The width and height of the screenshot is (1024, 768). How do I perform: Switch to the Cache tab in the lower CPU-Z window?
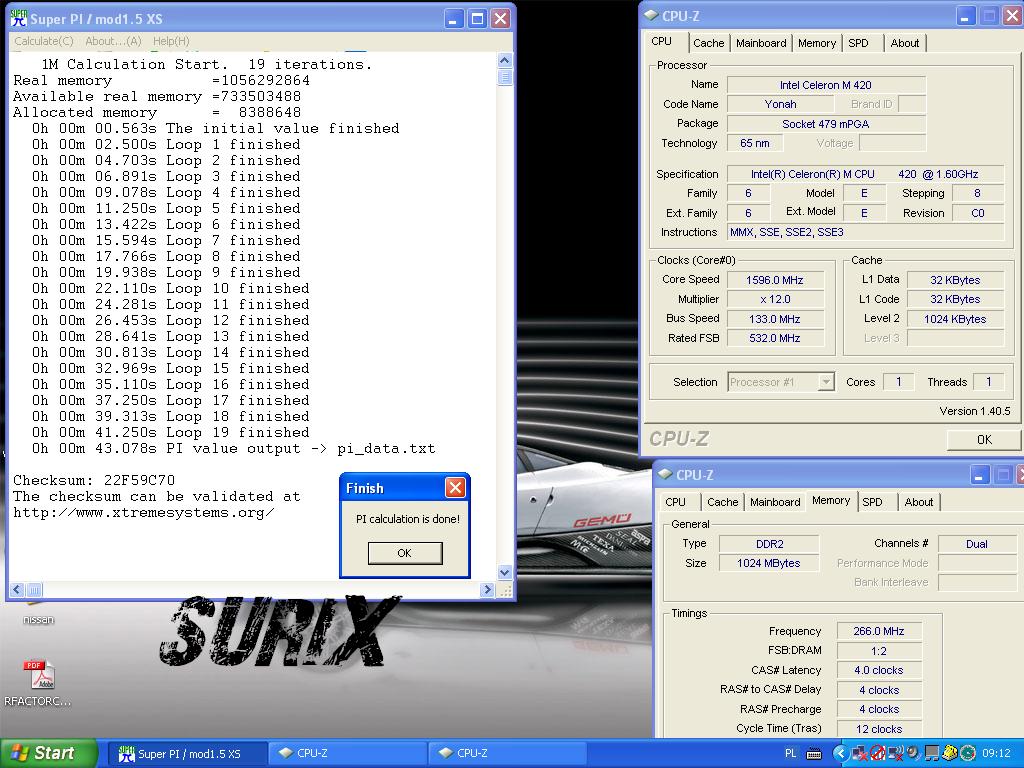coord(722,502)
